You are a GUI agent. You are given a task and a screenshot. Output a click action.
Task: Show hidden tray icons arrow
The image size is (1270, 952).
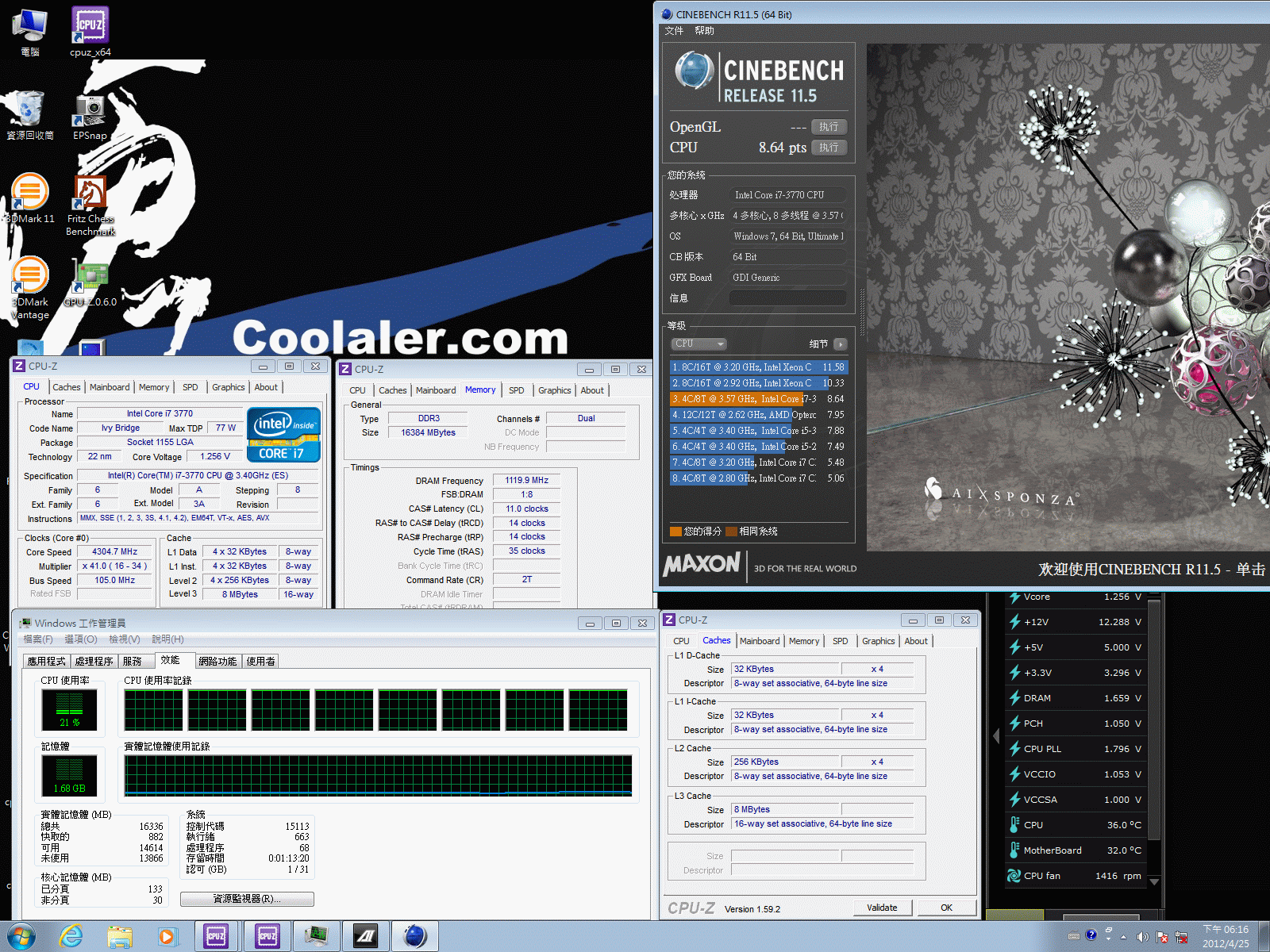(x=1123, y=936)
